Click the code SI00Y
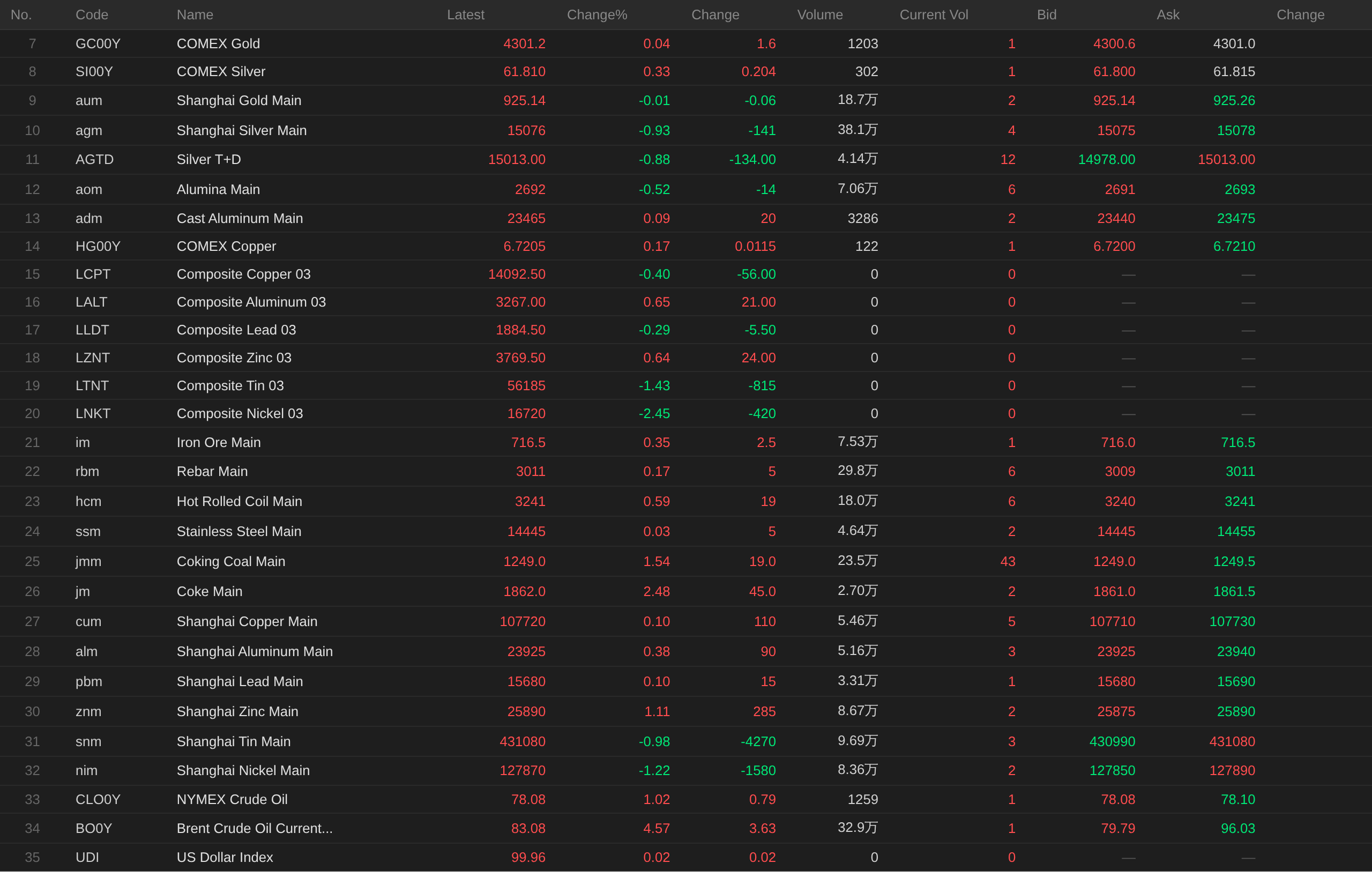The width and height of the screenshot is (1372, 878). pos(94,72)
